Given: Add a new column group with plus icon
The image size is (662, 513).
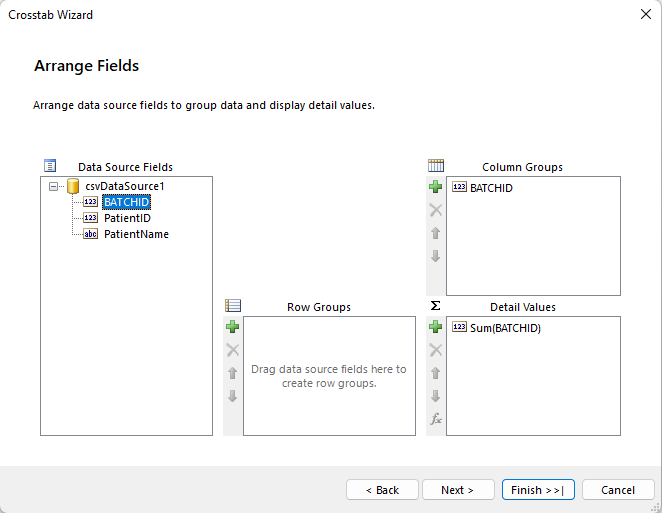Looking at the screenshot, I should tap(435, 187).
